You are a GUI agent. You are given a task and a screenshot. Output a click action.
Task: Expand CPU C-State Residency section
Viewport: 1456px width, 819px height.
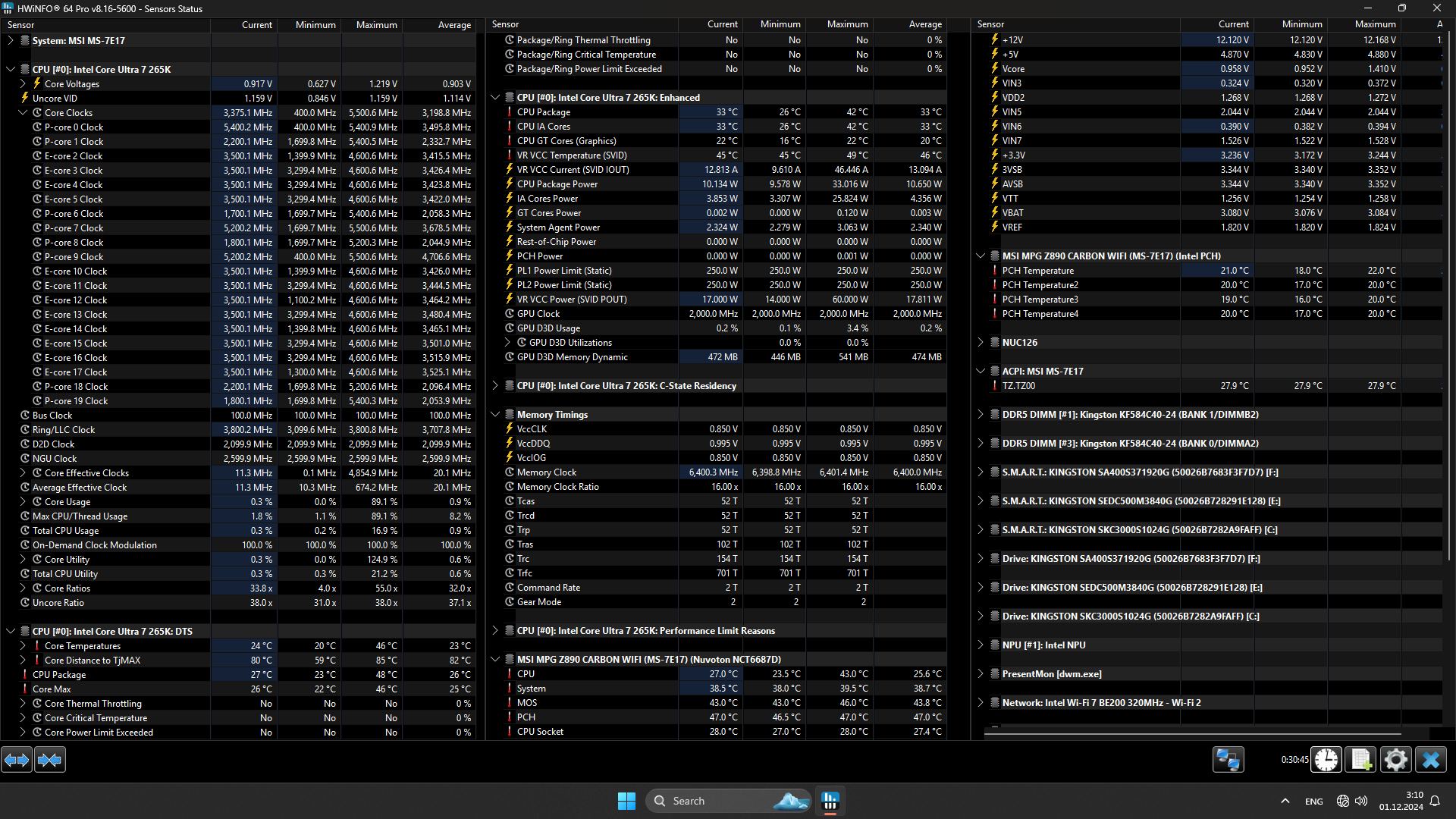(x=495, y=385)
